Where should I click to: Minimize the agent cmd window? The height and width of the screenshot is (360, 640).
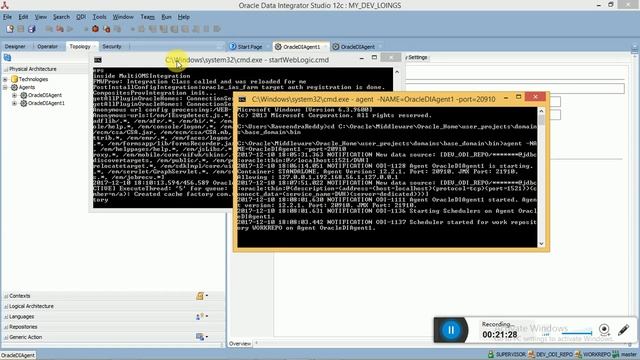(x=506, y=98)
